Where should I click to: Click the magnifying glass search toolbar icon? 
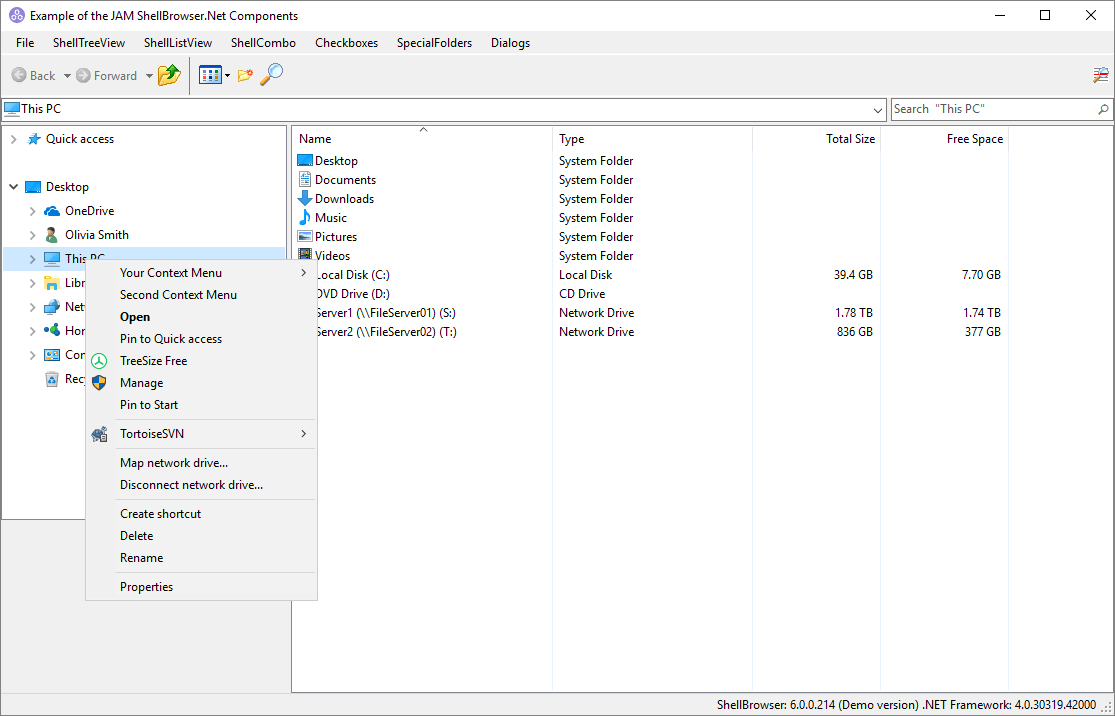[271, 75]
